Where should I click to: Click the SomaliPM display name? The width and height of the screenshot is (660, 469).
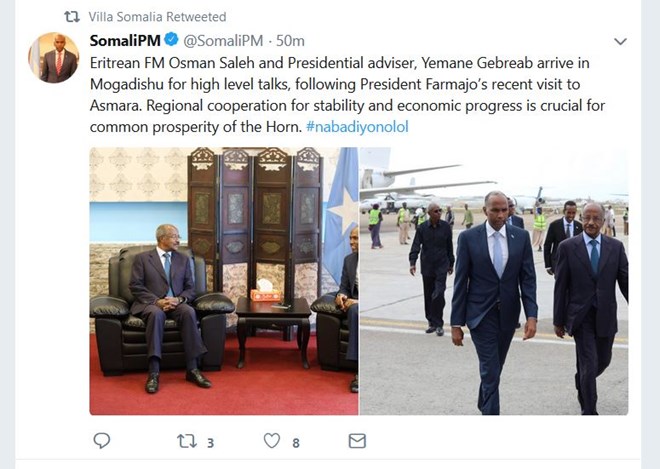[x=125, y=41]
